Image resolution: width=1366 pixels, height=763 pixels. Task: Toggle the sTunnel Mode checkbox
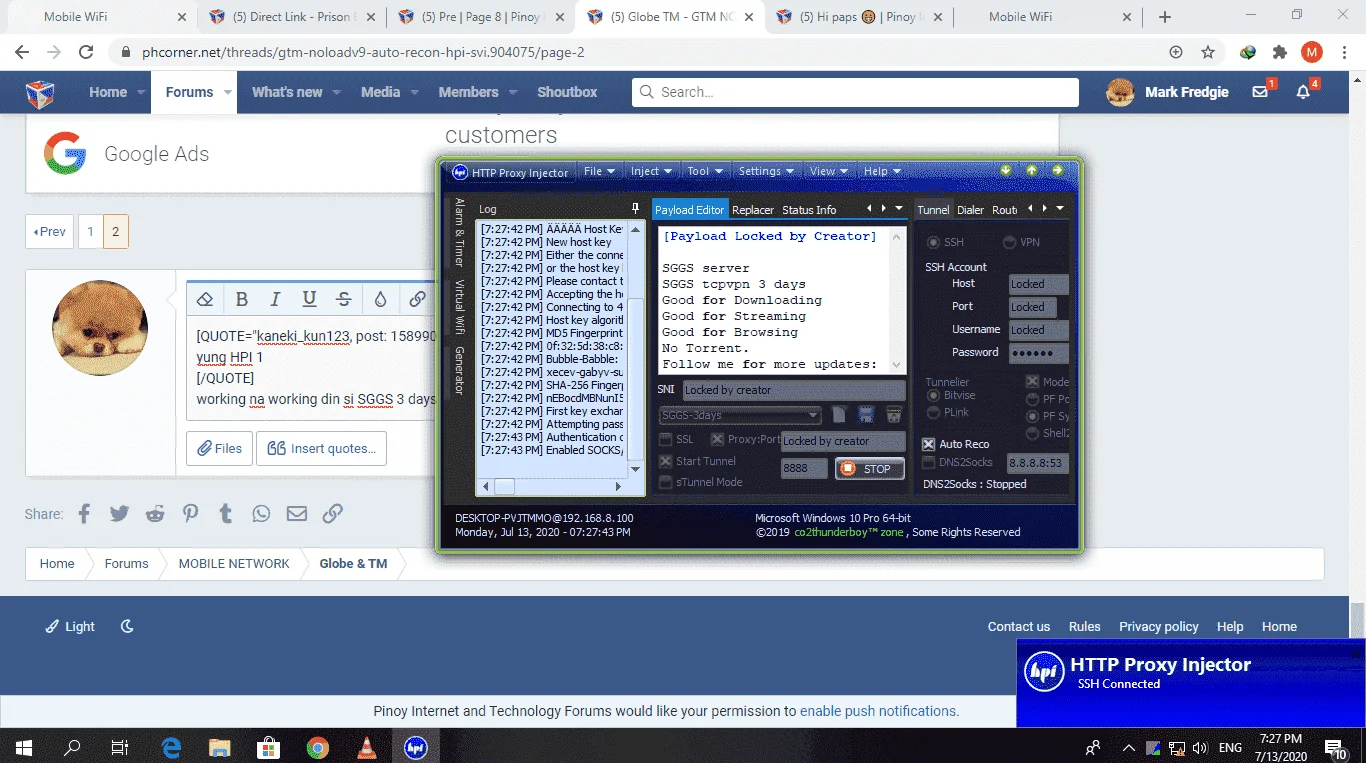[666, 482]
